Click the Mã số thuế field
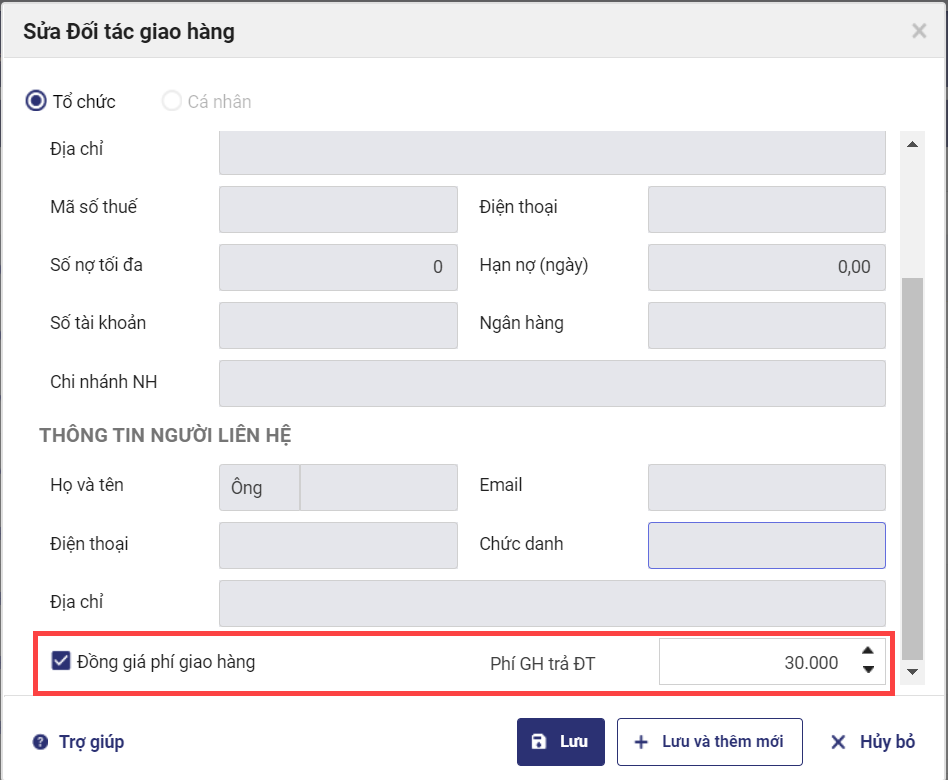This screenshot has height=780, width=948. (338, 209)
